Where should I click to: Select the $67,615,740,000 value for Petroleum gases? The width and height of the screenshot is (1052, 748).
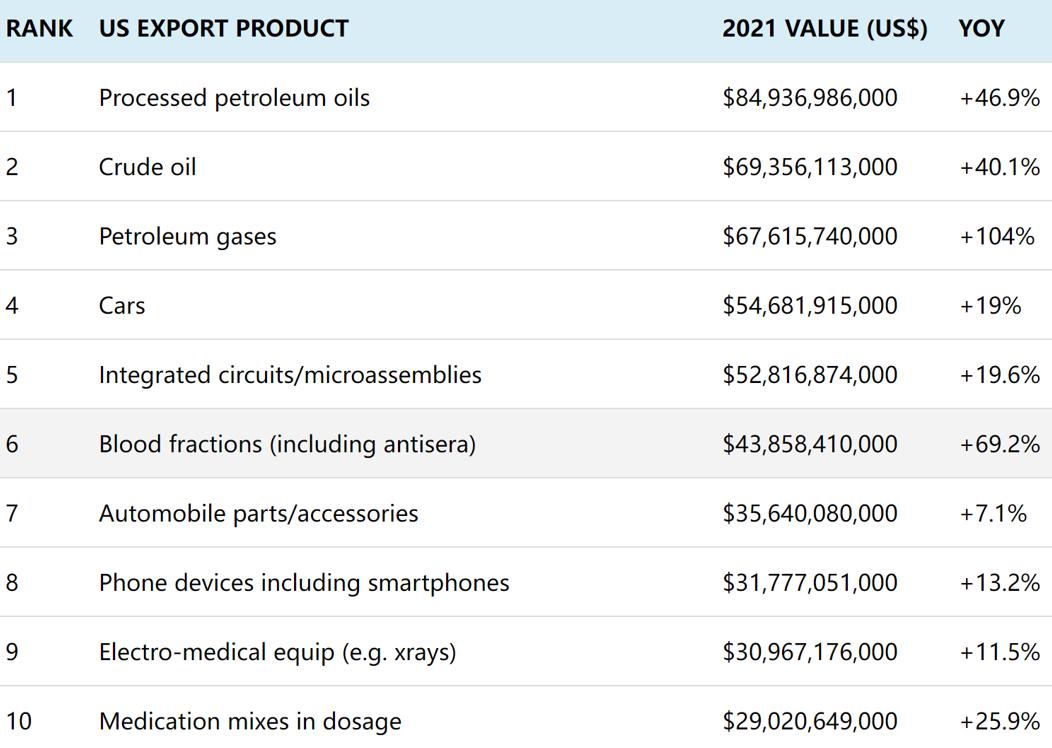tap(810, 237)
